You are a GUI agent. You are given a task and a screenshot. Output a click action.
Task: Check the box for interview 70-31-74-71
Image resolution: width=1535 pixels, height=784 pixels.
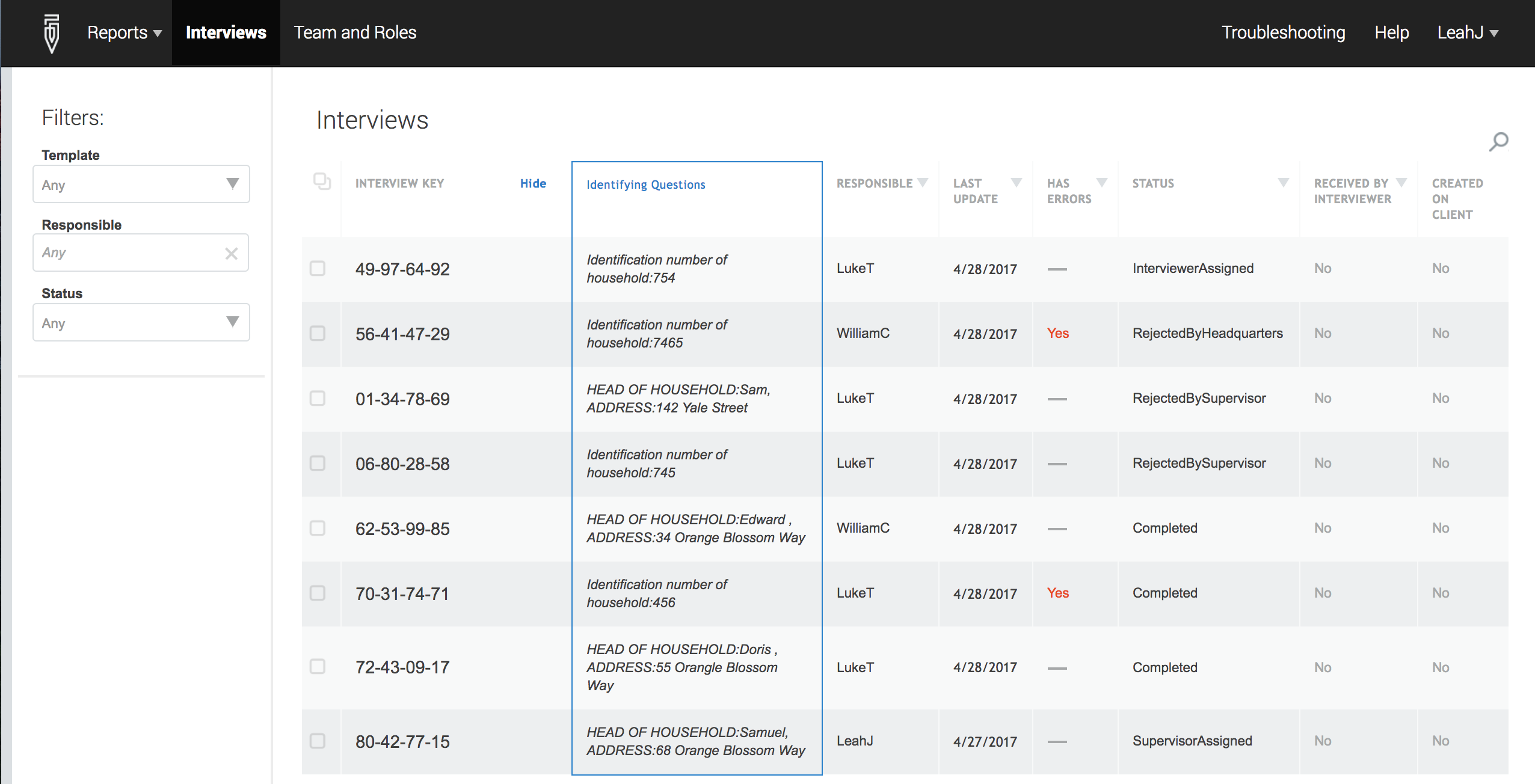pos(318,593)
